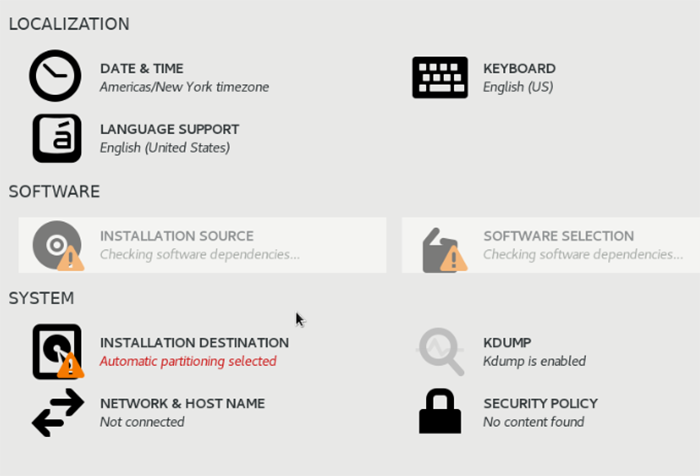
Task: Click the Security Policy padlock icon
Action: click(x=440, y=411)
